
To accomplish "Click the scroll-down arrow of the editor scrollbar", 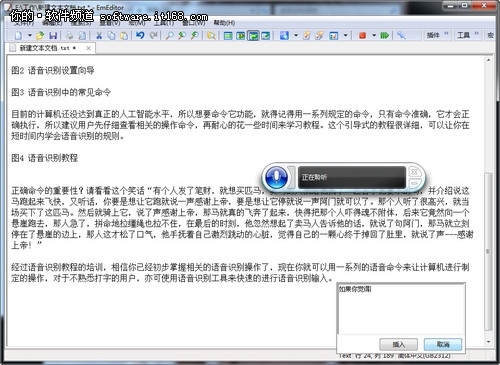I will [488, 342].
